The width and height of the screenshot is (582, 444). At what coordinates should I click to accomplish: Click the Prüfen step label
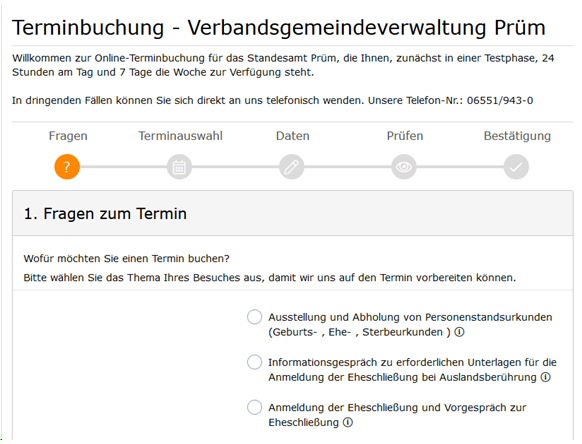click(405, 136)
